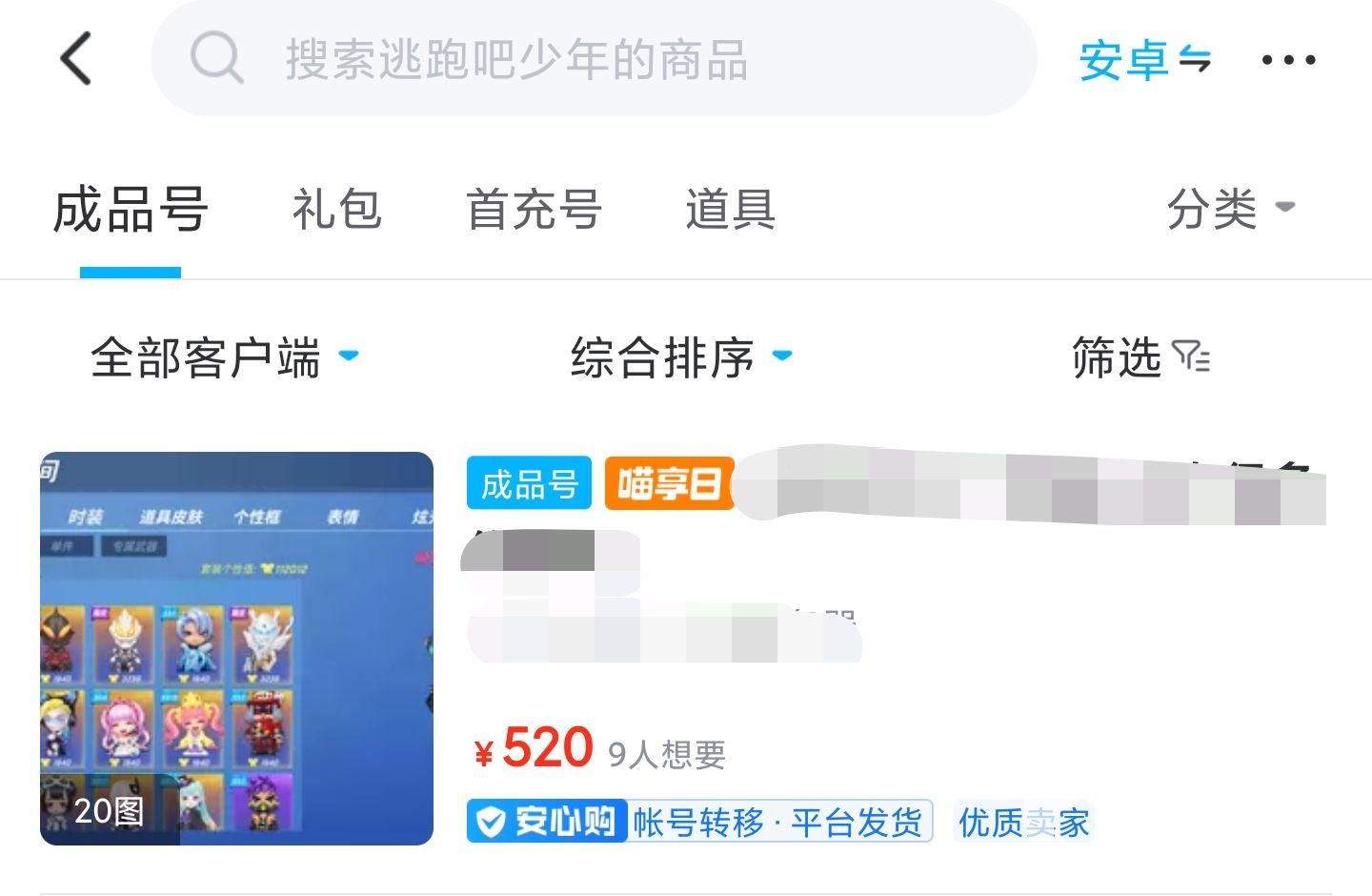Open the 20图 game account thumbnail
This screenshot has height=896, width=1372.
(236, 648)
